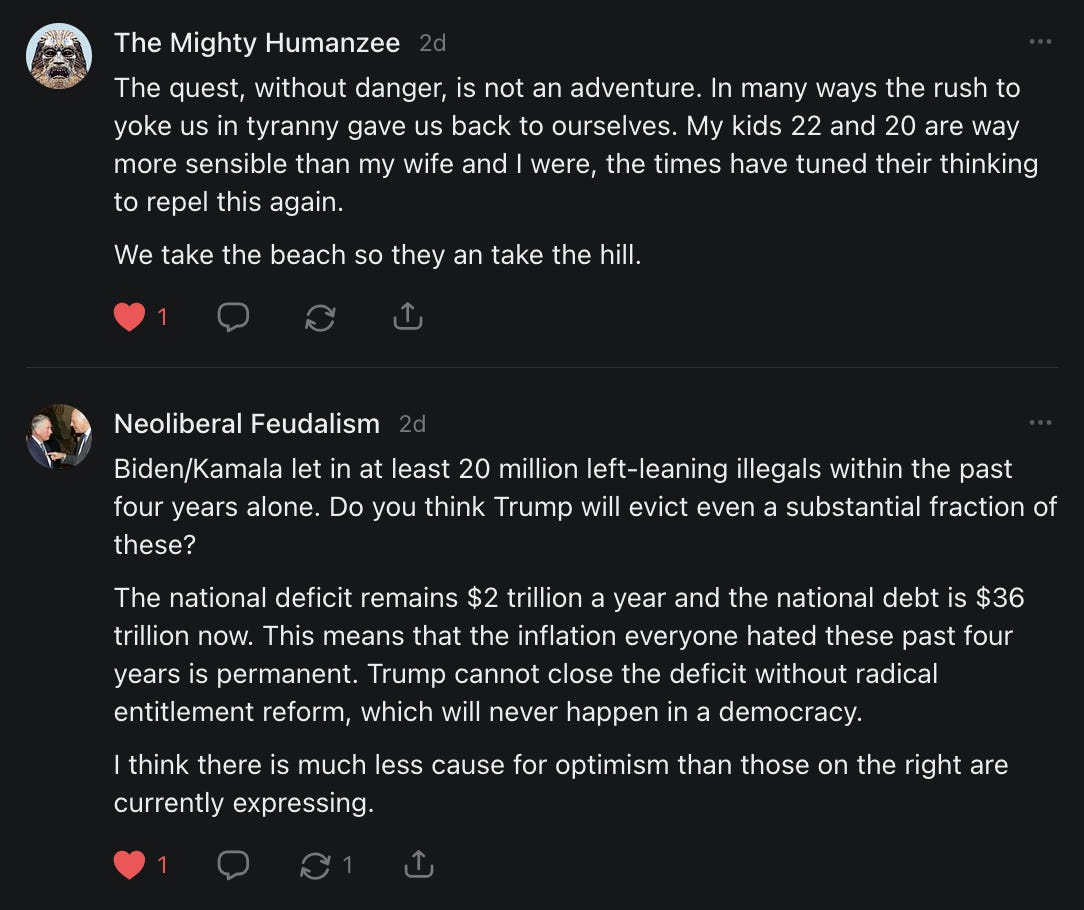Screen dimensions: 1084x910
Task: Open more options menu for Neoliberal Feudalism's comment
Action: click(1040, 423)
